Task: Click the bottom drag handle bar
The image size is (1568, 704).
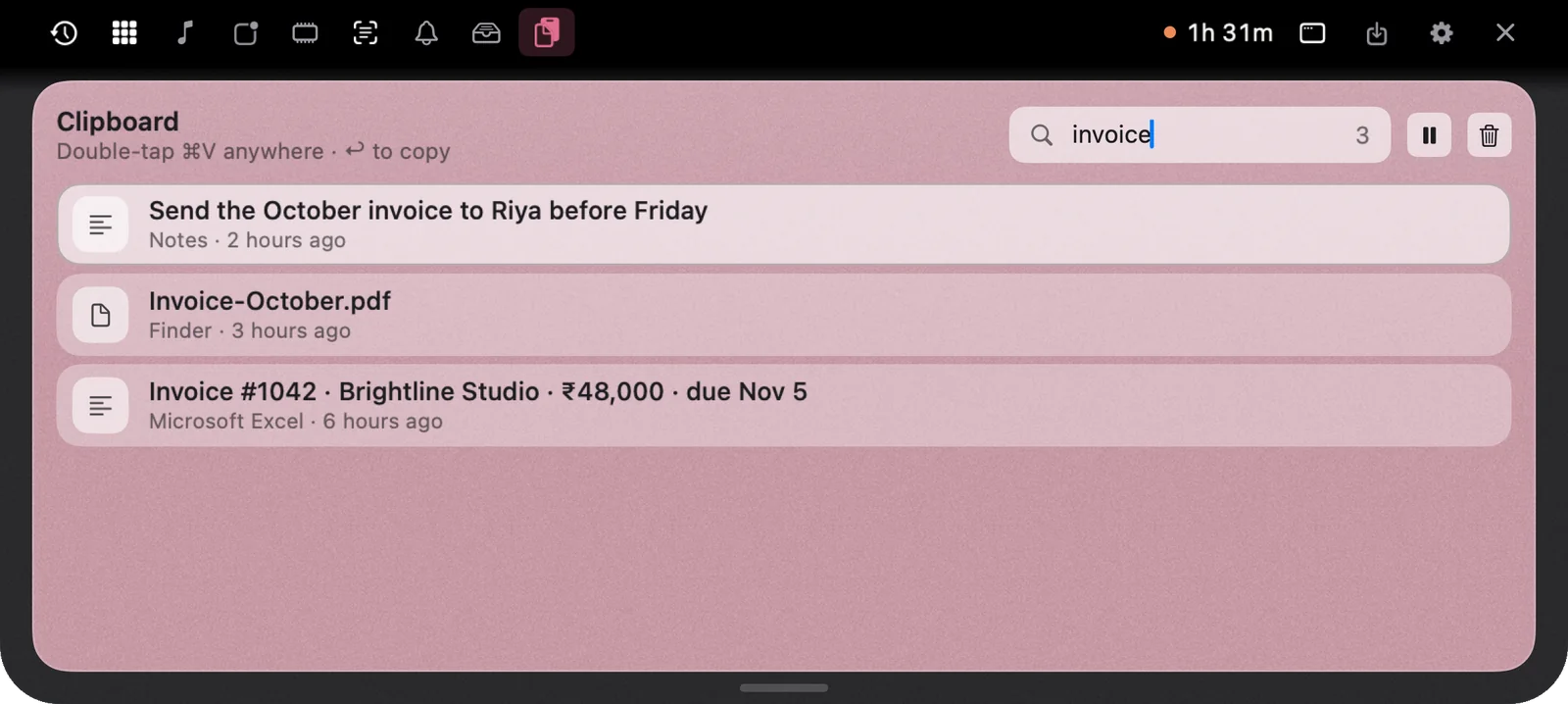Action: pos(783,688)
